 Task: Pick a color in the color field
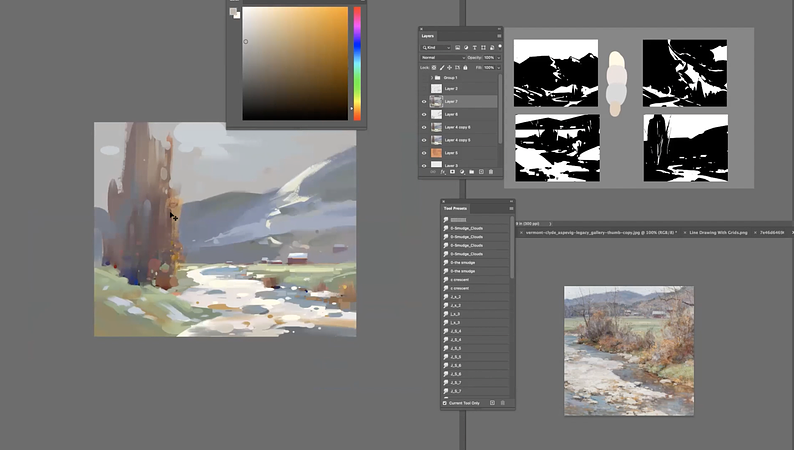pyautogui.click(x=295, y=63)
